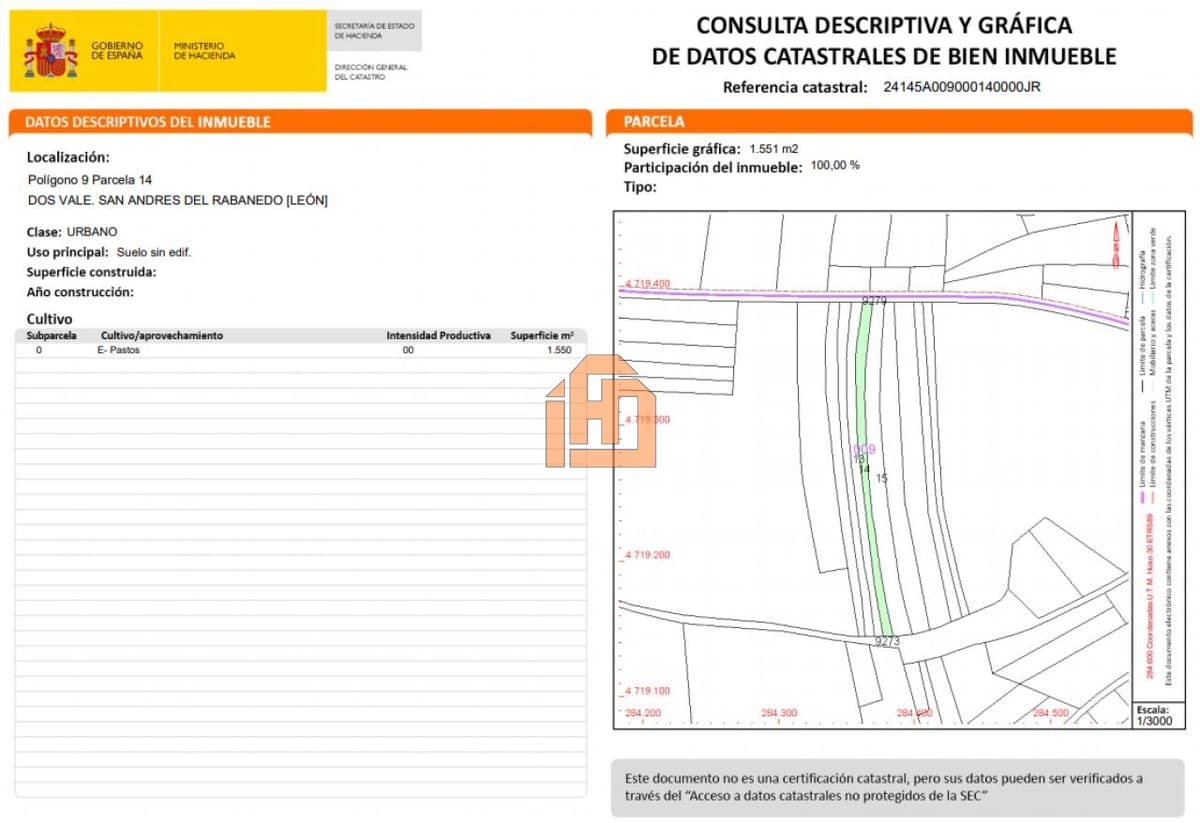This screenshot has height=823, width=1200.
Task: Click the 'Tipo:' label
Action: [x=640, y=187]
